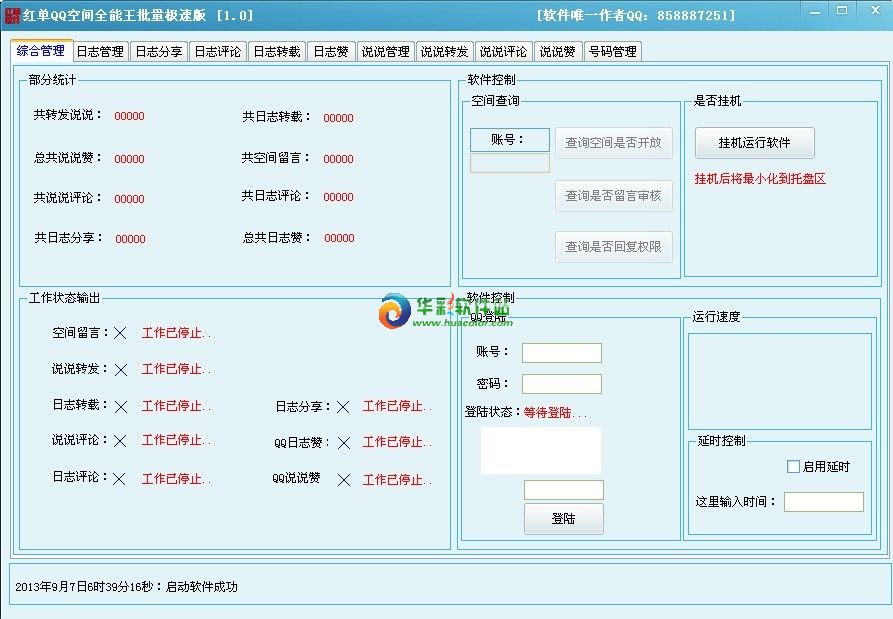Click the 等待登陆 status text
This screenshot has width=893, height=619.
click(555, 413)
